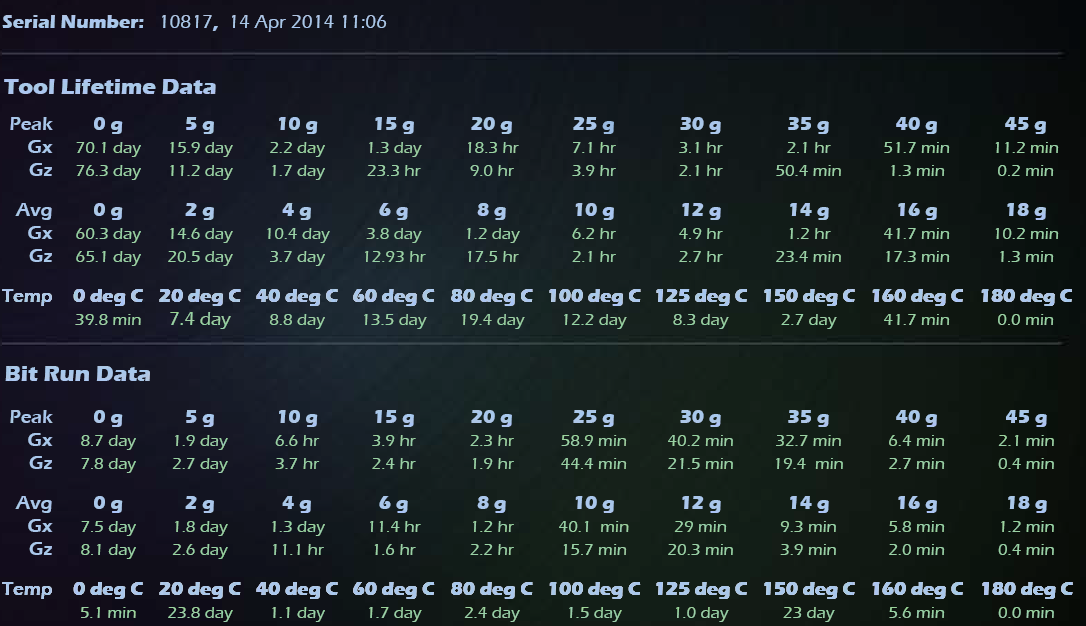Screen dimensions: 1086x626
Task: Click the "6.6 hr" value
Action: pos(297,441)
